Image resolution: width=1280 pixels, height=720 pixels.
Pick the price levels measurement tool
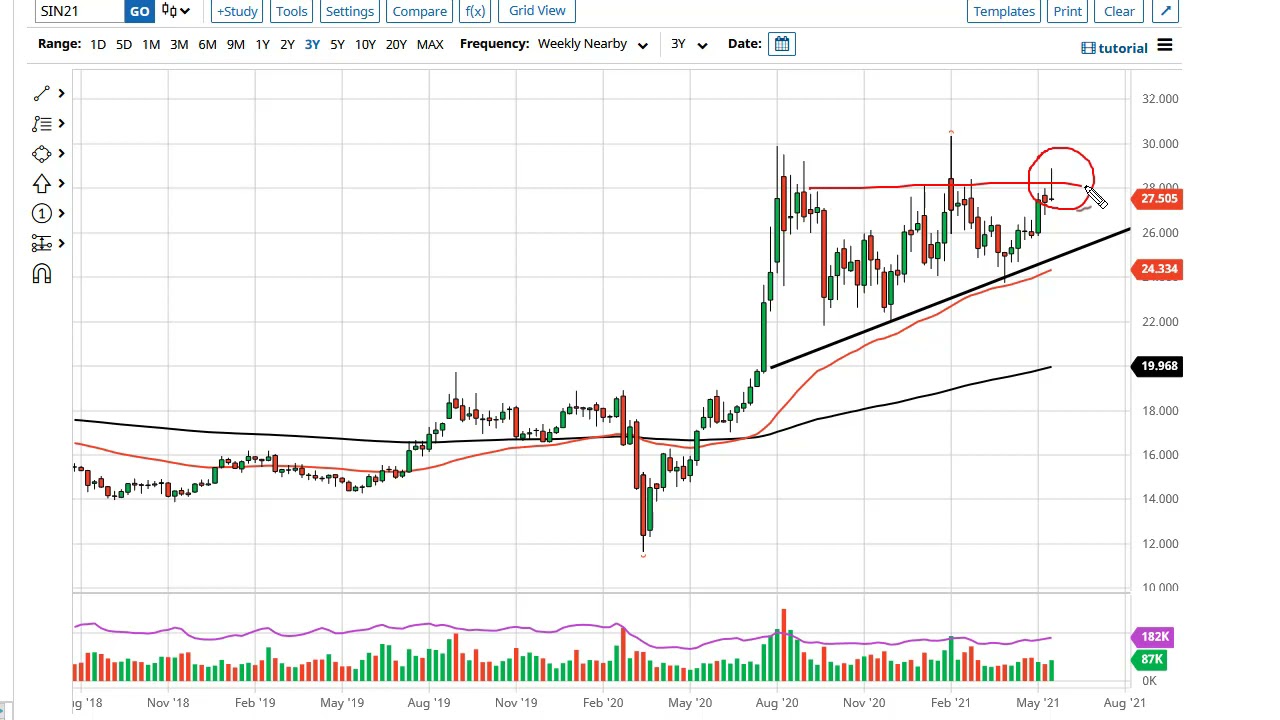(x=41, y=243)
